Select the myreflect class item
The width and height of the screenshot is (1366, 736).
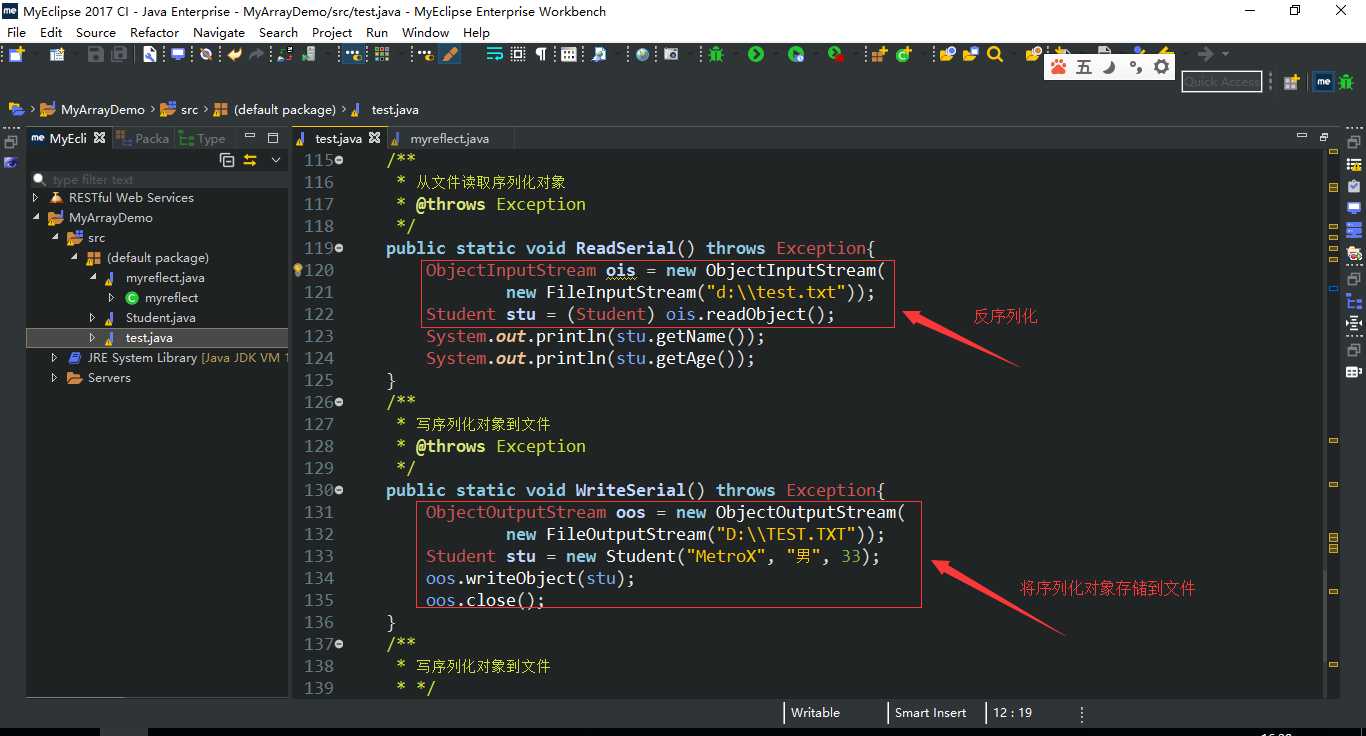171,298
